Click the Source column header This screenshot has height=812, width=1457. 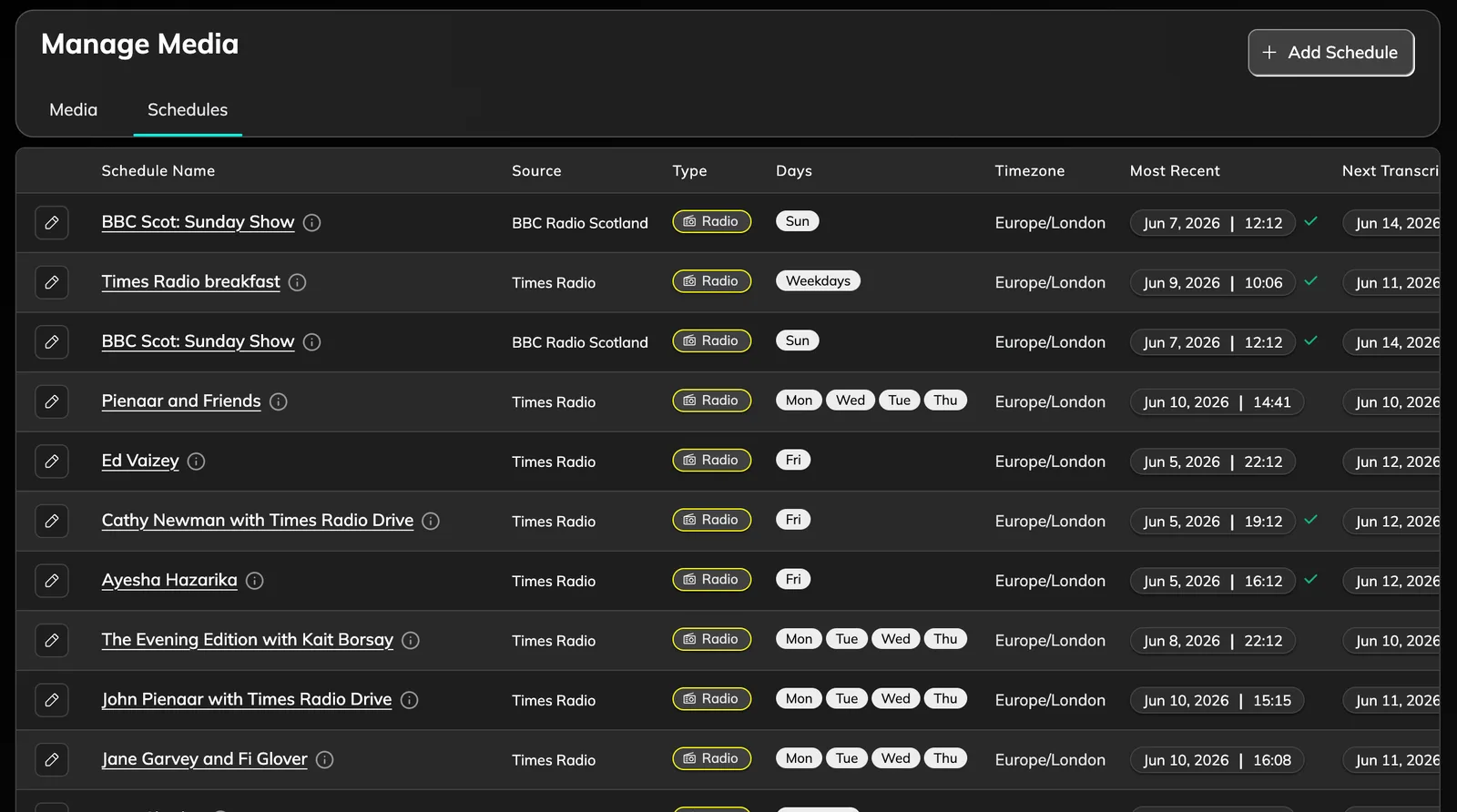point(536,171)
